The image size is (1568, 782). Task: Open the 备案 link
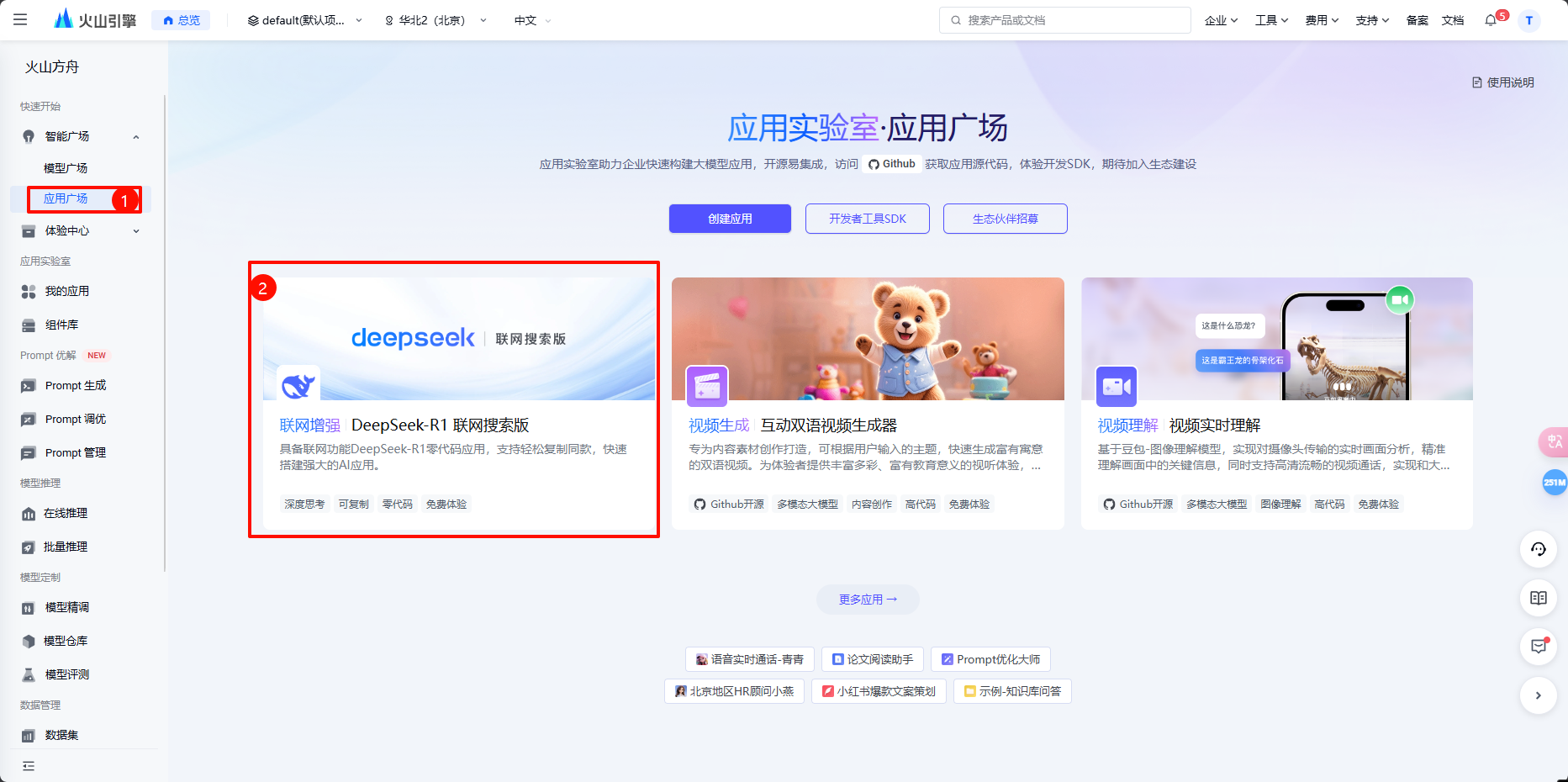1418,20
